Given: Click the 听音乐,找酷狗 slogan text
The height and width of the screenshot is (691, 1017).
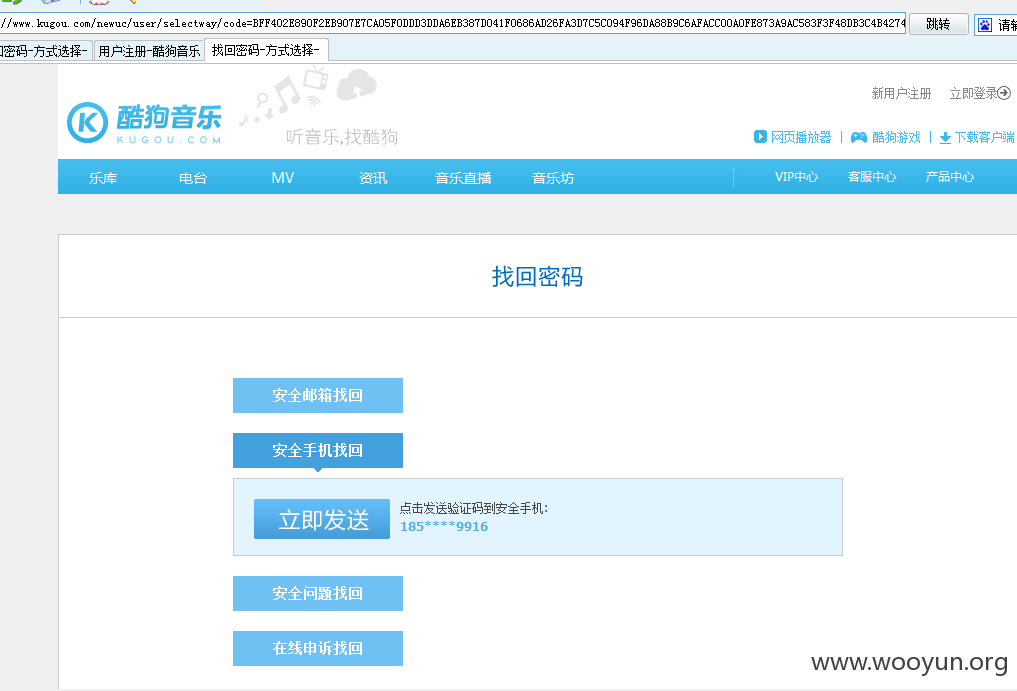Looking at the screenshot, I should (x=342, y=137).
